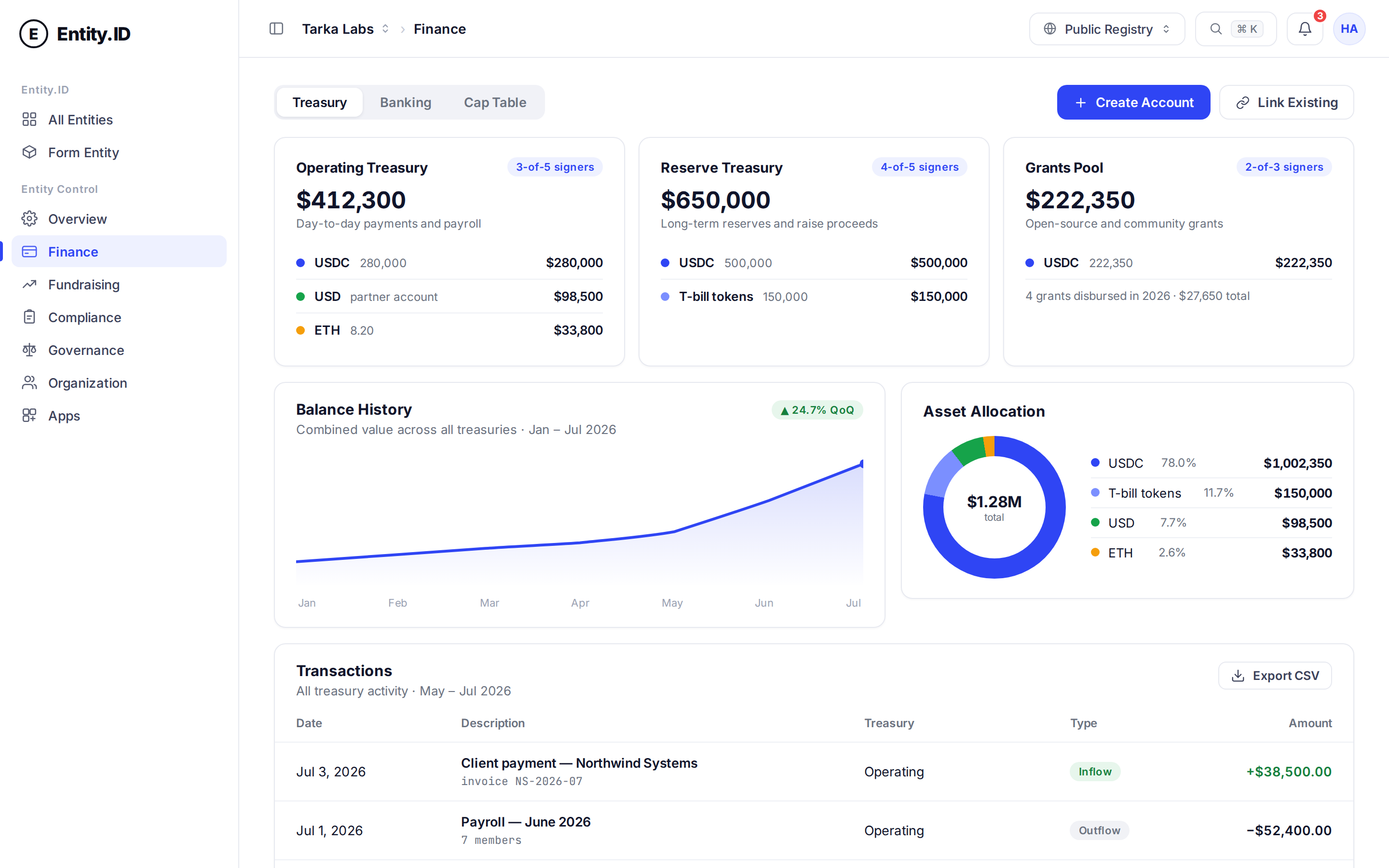Toggle the sidebar panel icon
Screen dimensions: 1389x868
coord(276,29)
